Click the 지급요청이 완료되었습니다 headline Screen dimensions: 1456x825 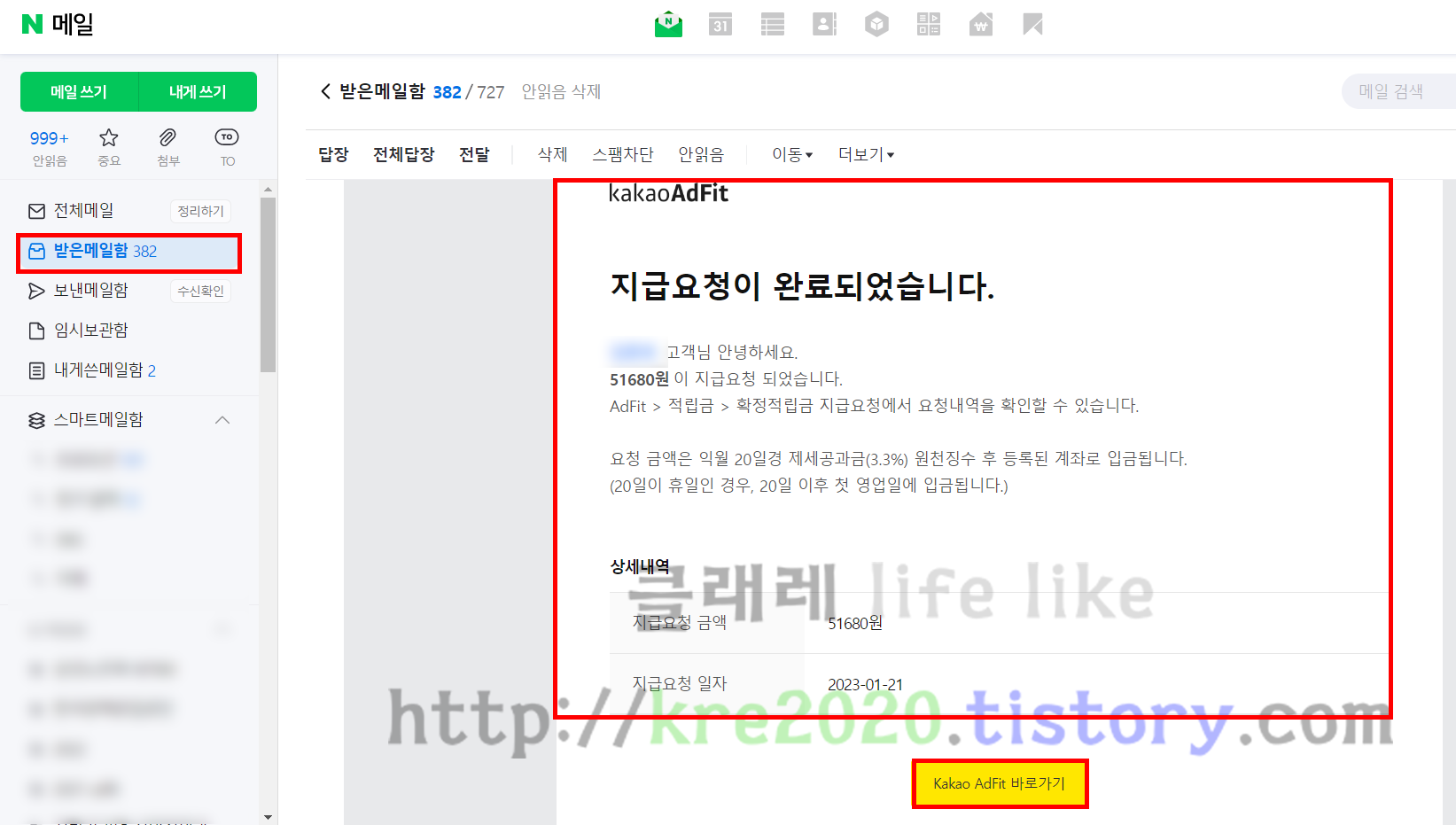(x=802, y=286)
